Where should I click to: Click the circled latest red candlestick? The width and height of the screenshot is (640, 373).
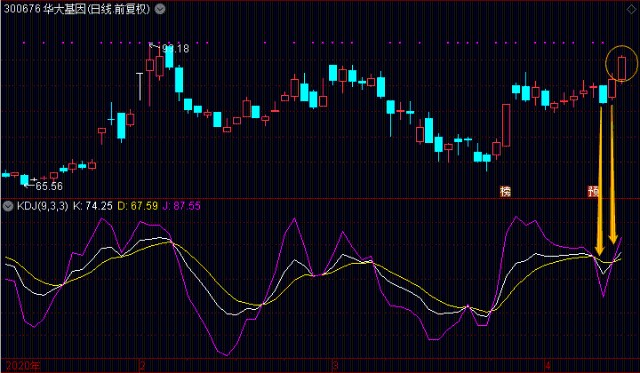click(x=622, y=68)
